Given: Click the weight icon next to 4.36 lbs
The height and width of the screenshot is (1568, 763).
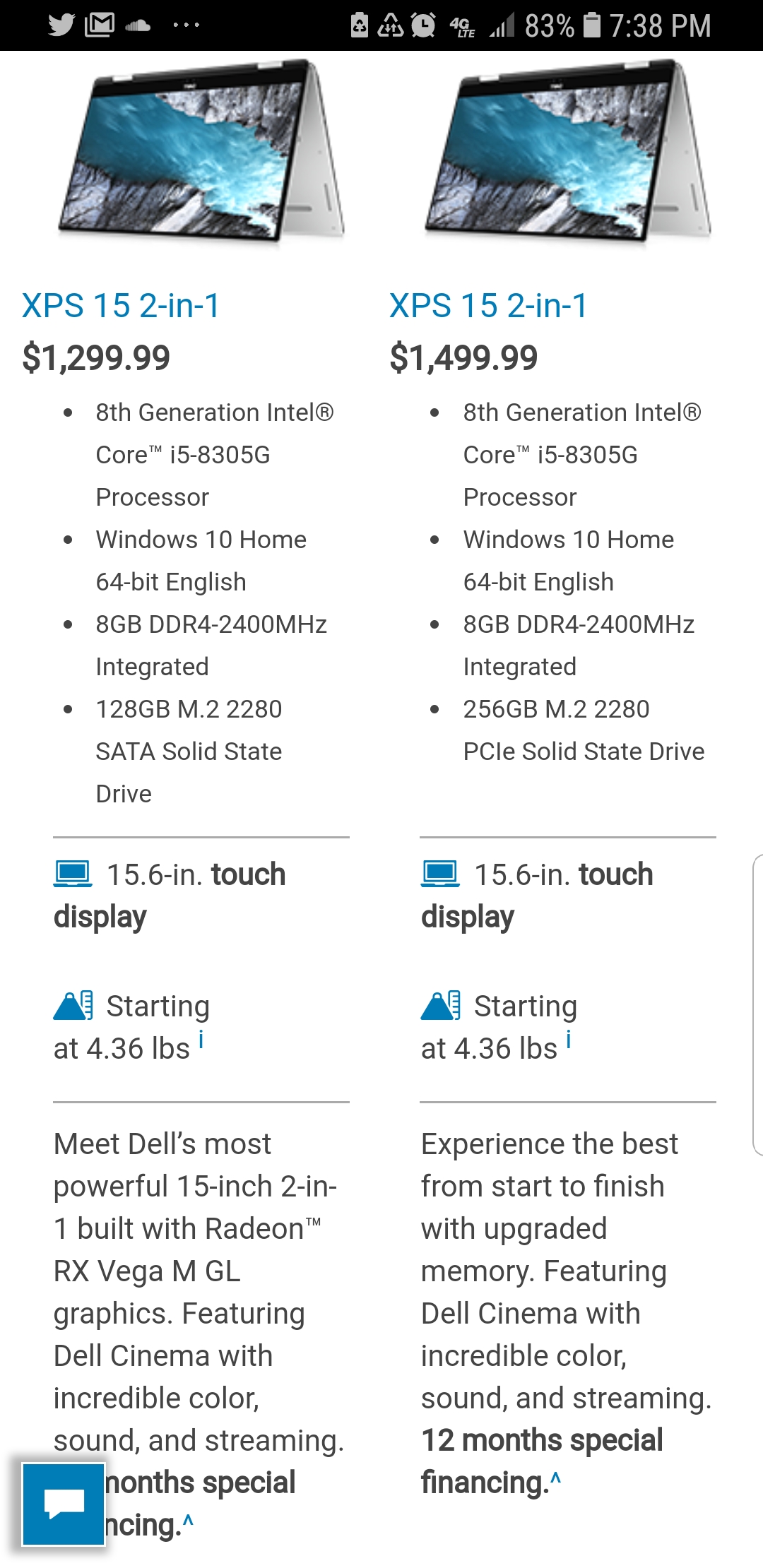Looking at the screenshot, I should click(71, 1006).
